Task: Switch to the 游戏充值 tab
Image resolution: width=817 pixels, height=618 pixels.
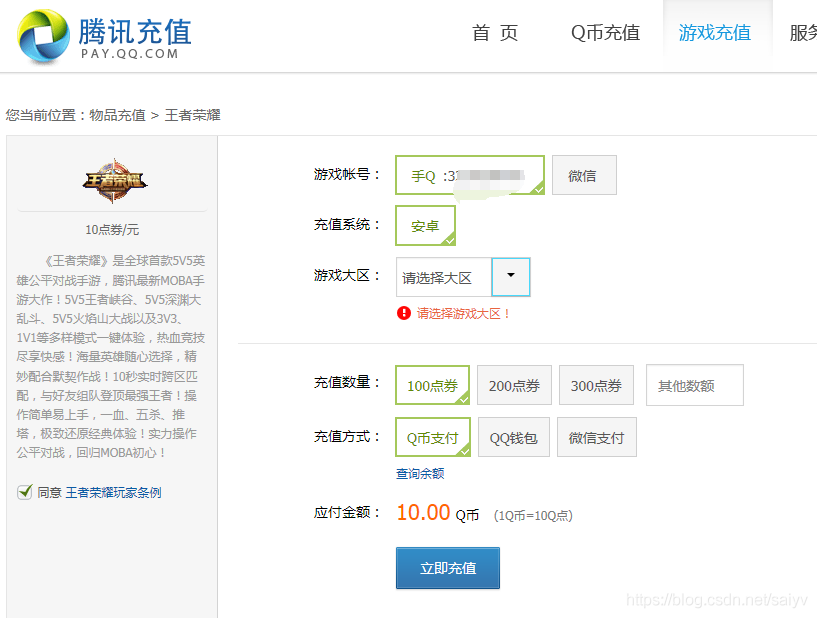Action: 715,33
